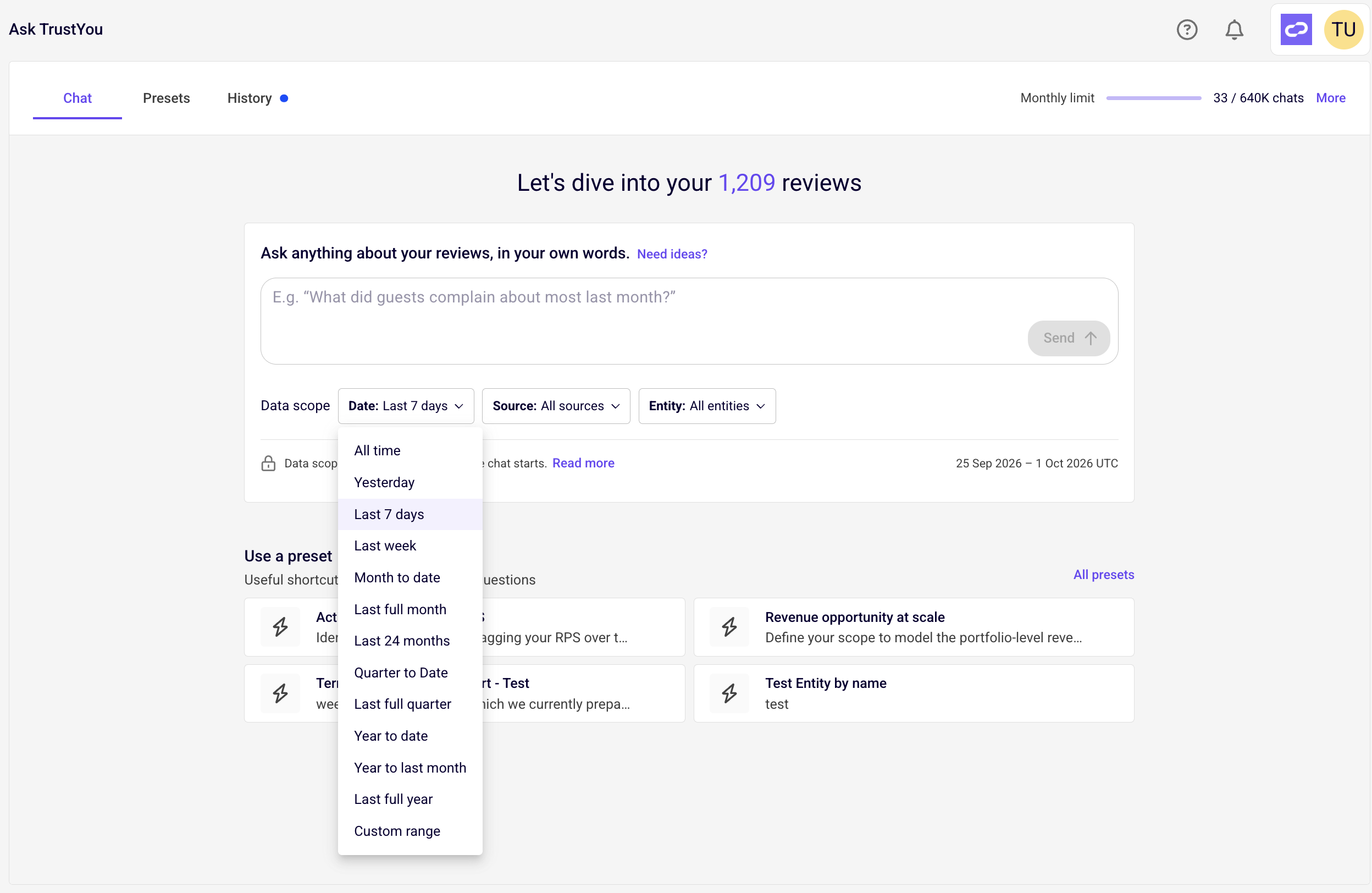Viewport: 1372px width, 893px height.
Task: Click the purple link icon
Action: (1296, 29)
